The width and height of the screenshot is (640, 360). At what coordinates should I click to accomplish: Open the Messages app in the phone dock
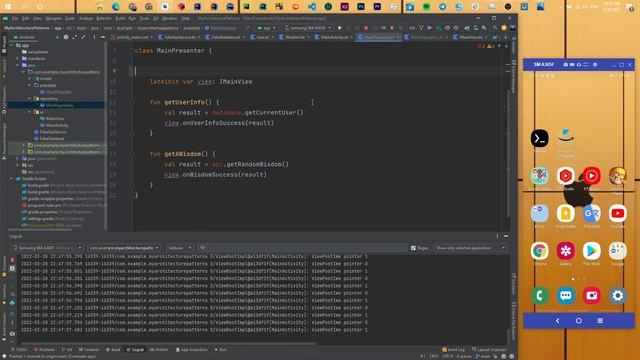[x=566, y=296]
